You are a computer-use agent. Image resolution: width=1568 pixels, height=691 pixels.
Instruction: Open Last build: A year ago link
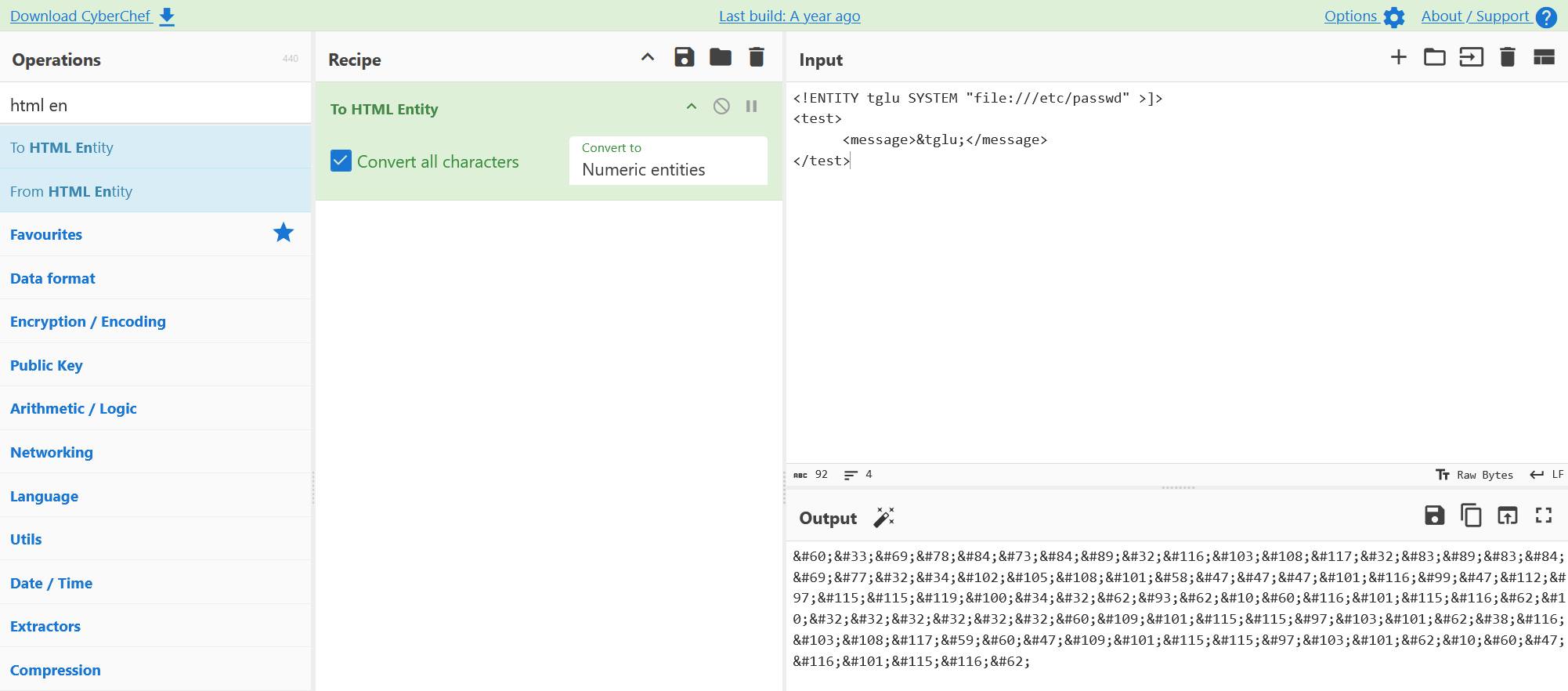(789, 16)
